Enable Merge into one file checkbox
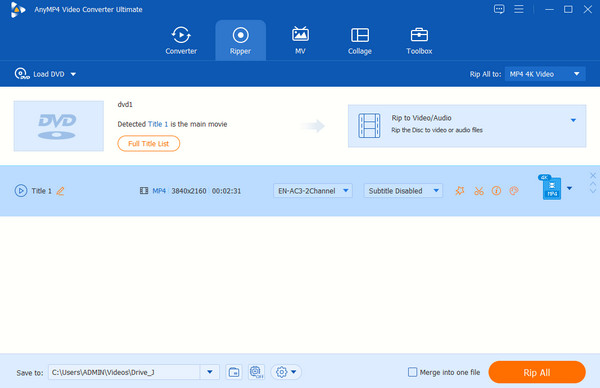This screenshot has width=600, height=388. [x=412, y=372]
